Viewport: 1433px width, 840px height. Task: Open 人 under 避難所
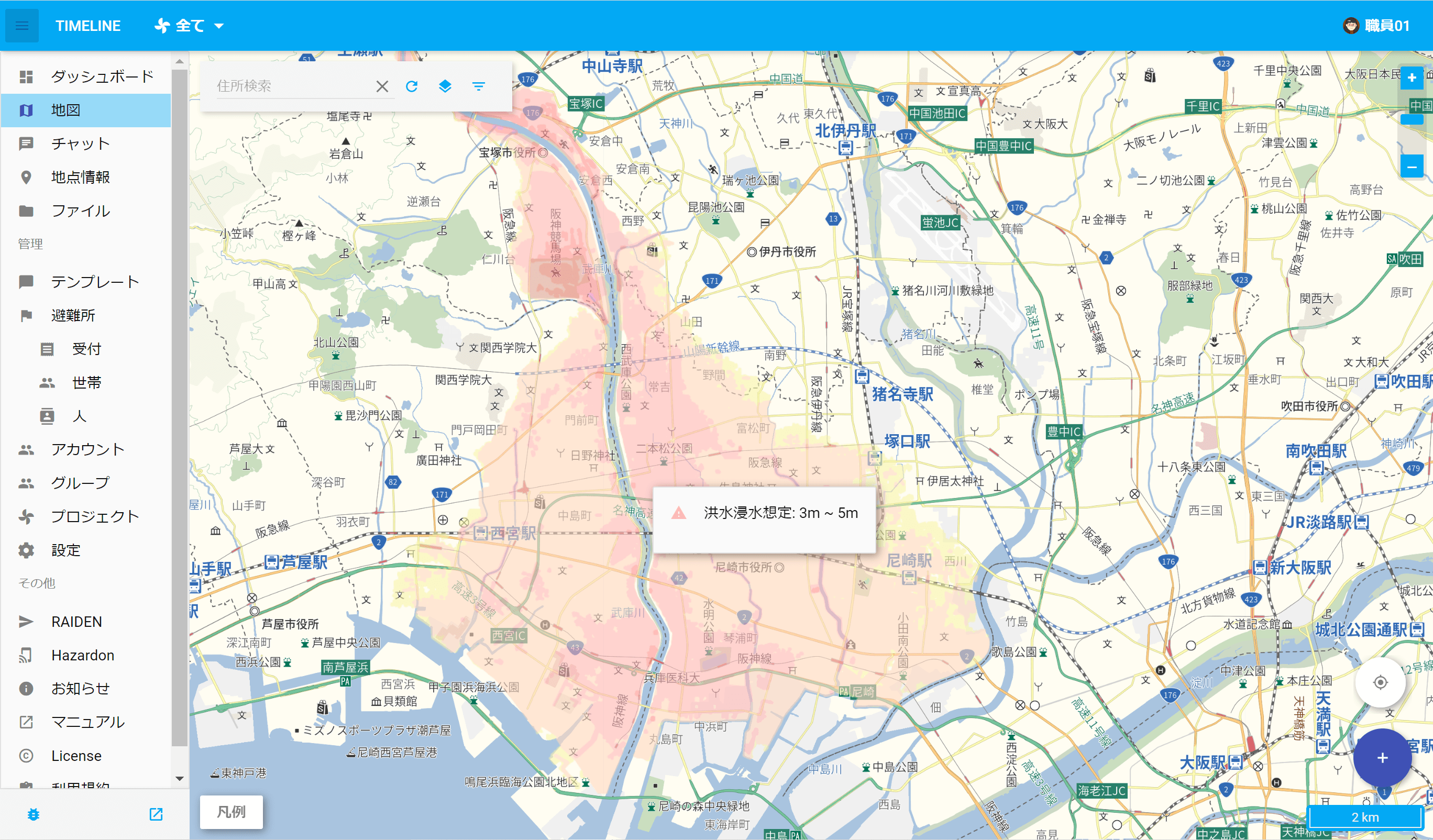pyautogui.click(x=86, y=416)
